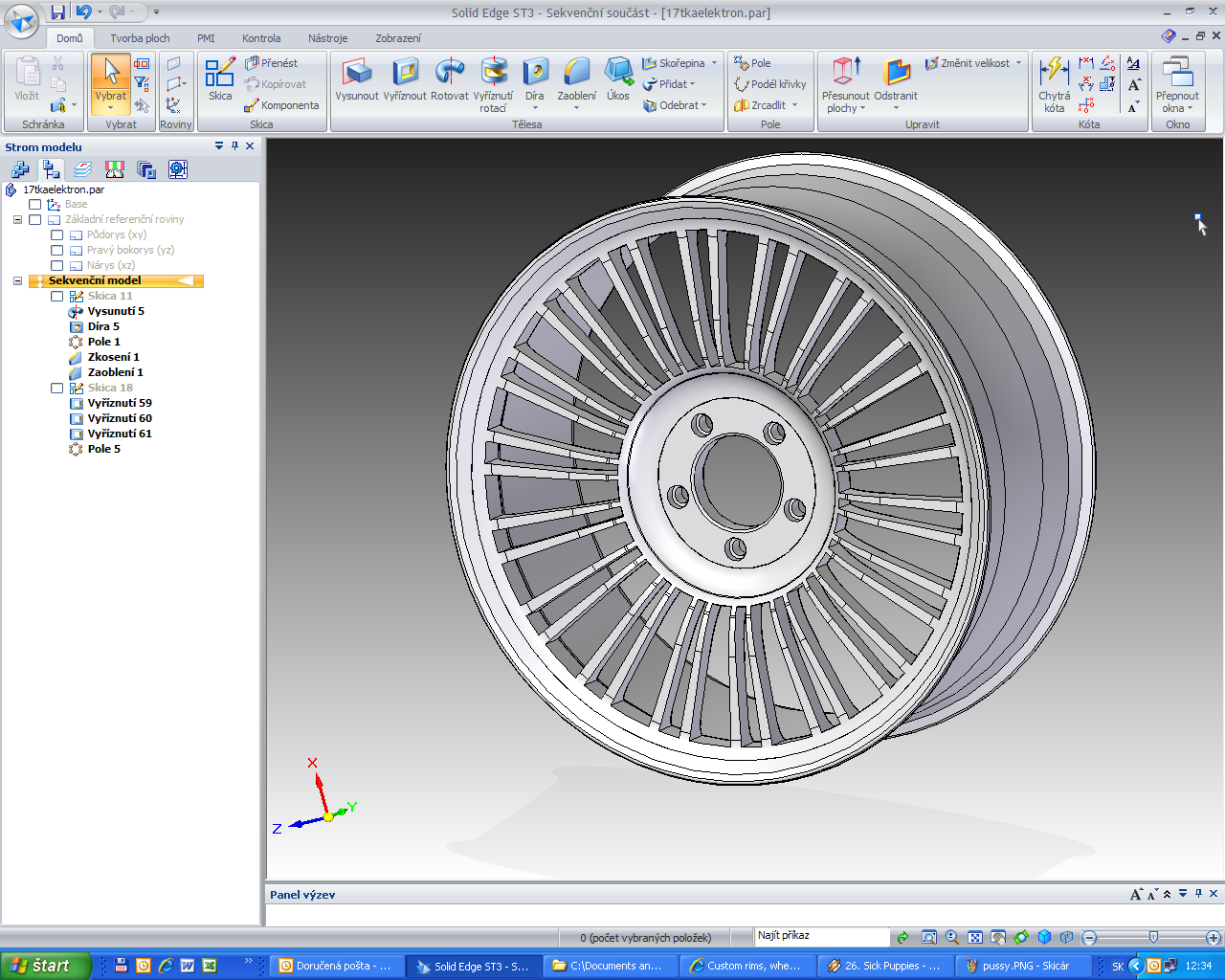
Task: Collapse the Sekvenční model tree node
Action: point(17,281)
